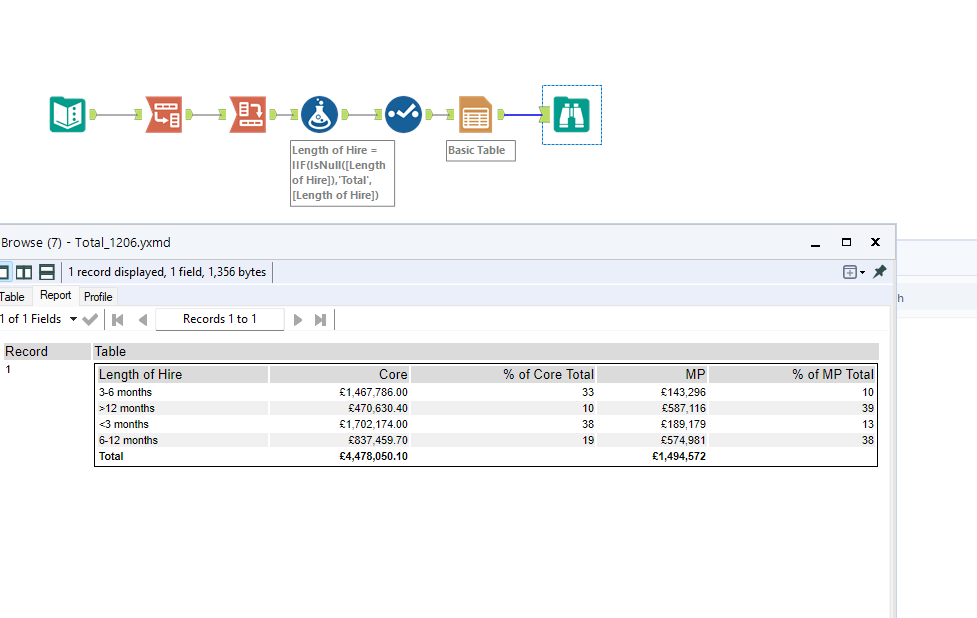Go to the next records page
The image size is (977, 618).
298,319
